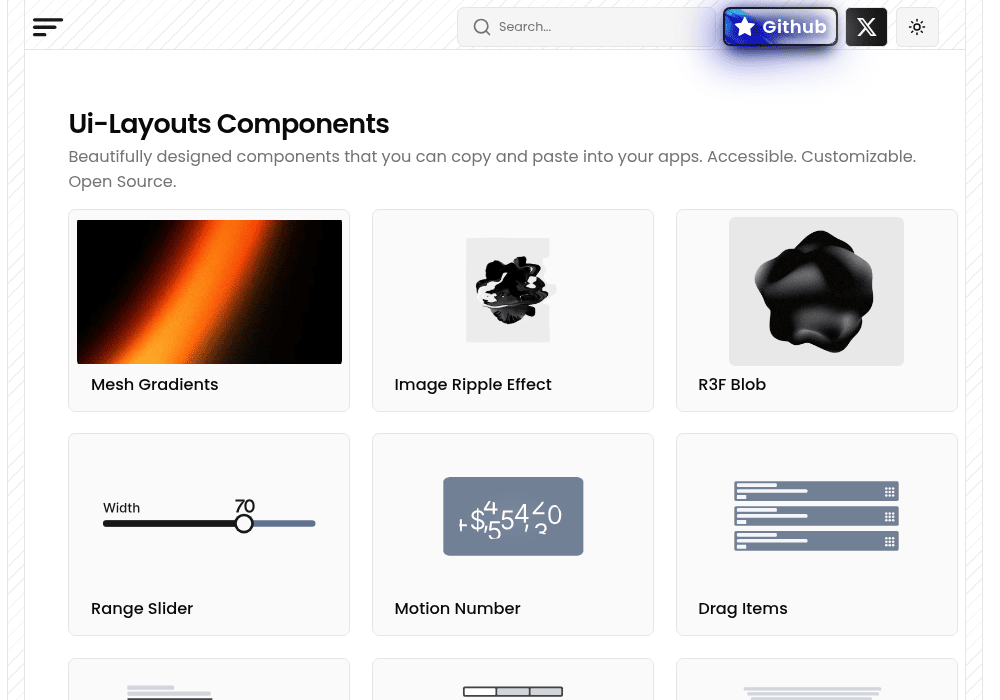Screen dimensions: 1000x700
Task: Click the search magnifier icon
Action: (x=482, y=27)
